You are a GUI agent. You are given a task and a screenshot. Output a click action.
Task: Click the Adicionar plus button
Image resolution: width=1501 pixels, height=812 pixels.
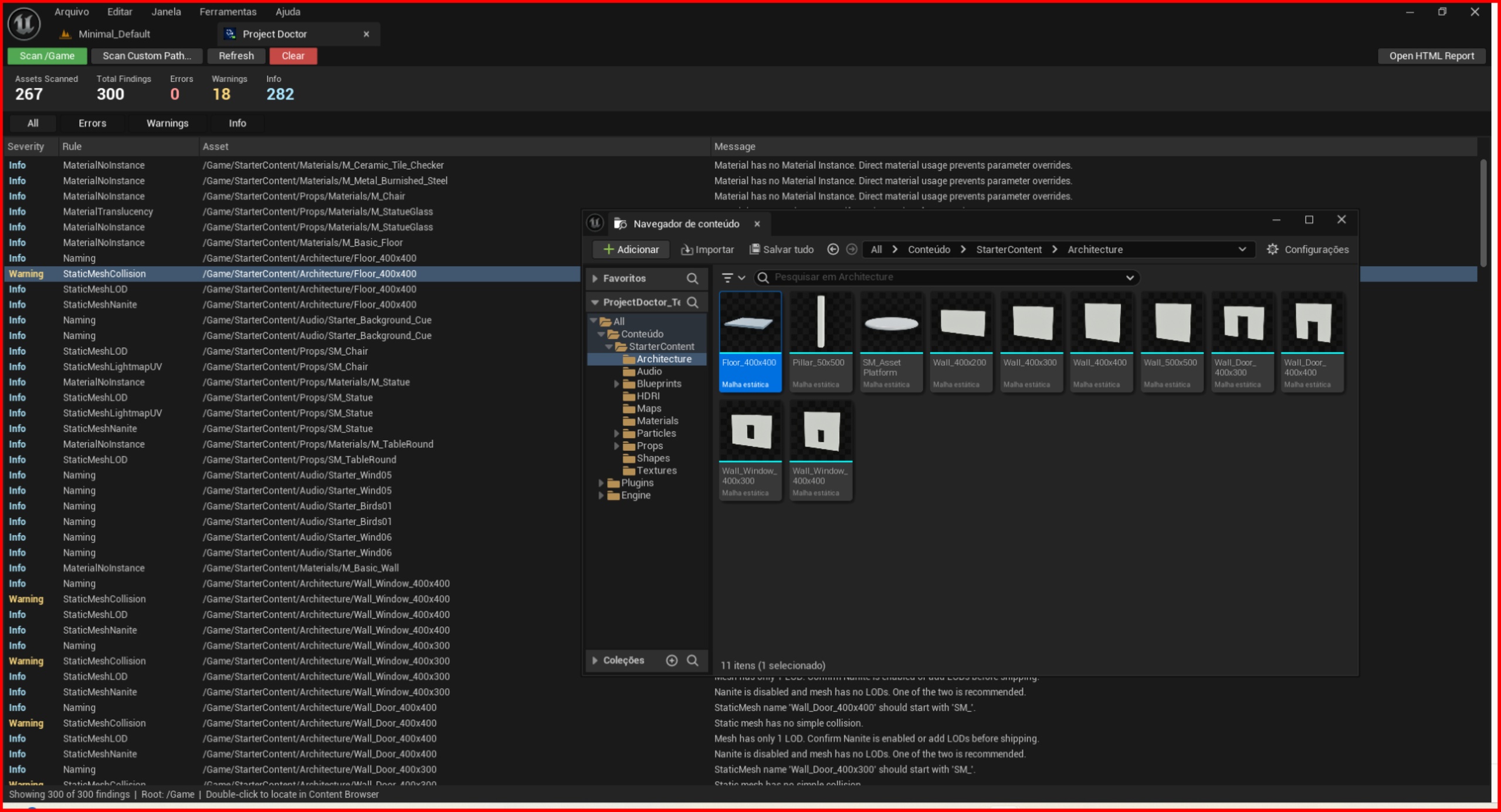point(631,250)
